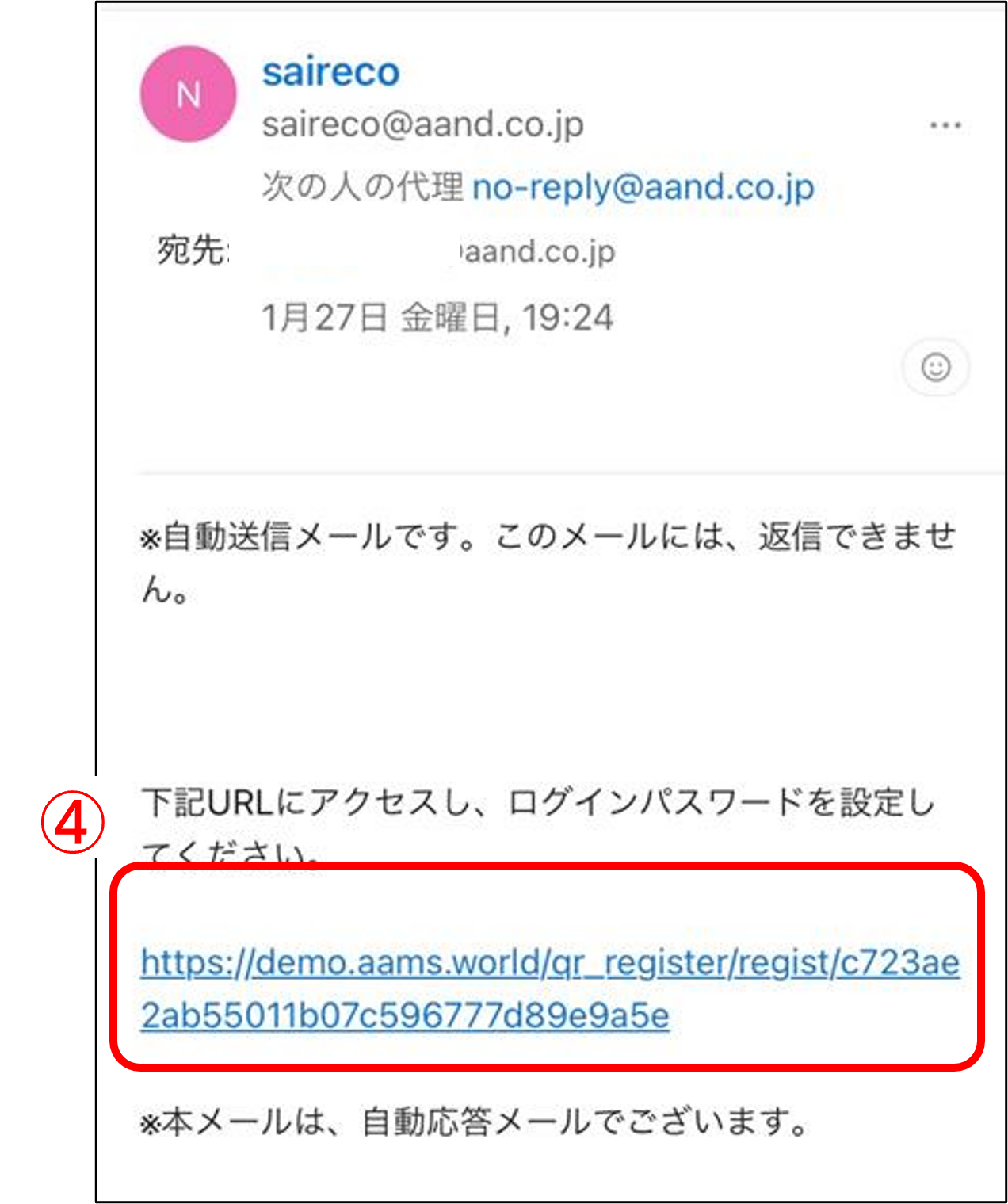Screen dimensions: 1008x1204
Task: Click the red rounded highlight frame border
Action: [x=547, y=869]
